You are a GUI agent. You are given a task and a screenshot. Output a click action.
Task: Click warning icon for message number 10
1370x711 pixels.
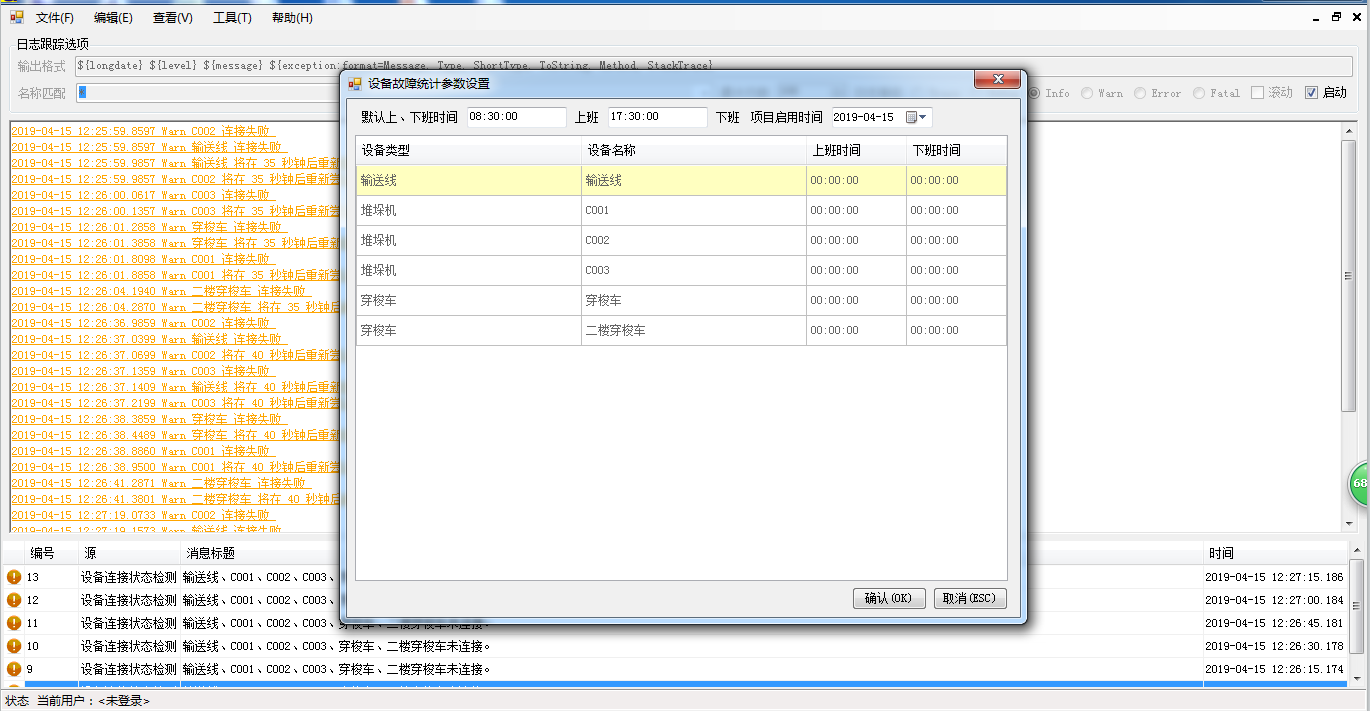click(14, 646)
